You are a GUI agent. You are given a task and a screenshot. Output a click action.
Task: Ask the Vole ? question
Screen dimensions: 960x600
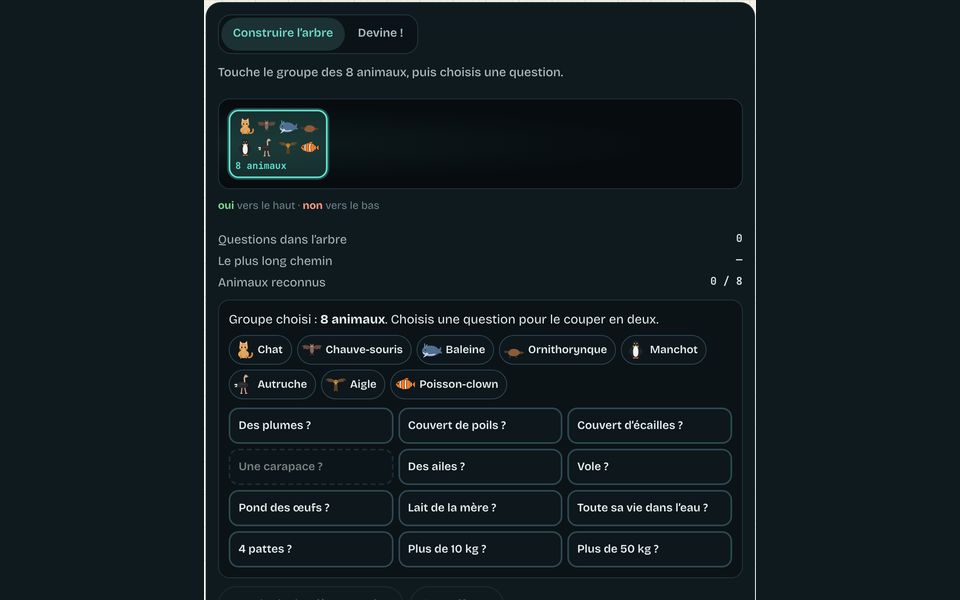[x=650, y=467]
